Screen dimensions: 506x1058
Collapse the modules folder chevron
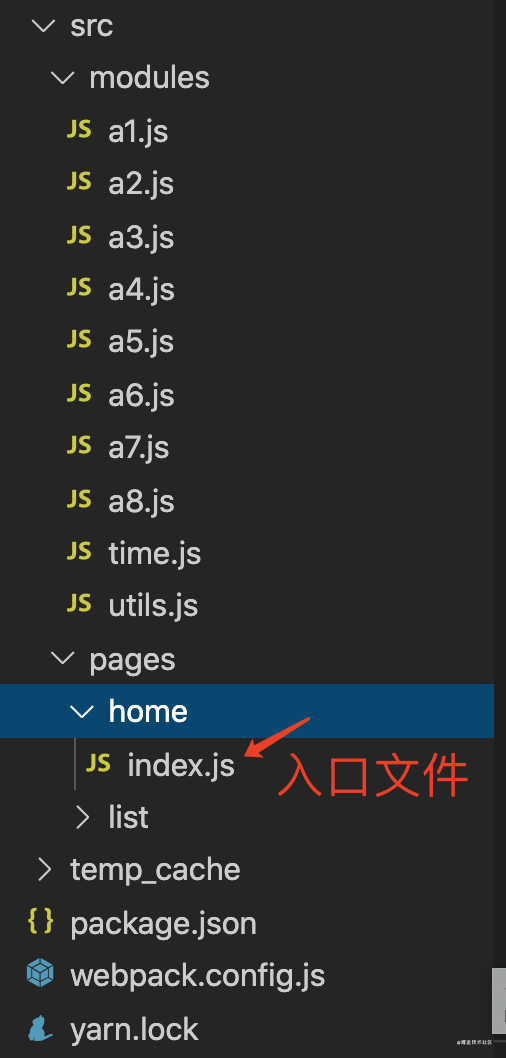tap(63, 78)
